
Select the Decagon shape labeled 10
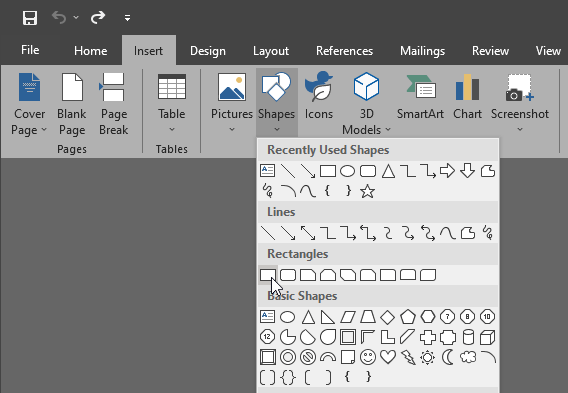point(487,317)
